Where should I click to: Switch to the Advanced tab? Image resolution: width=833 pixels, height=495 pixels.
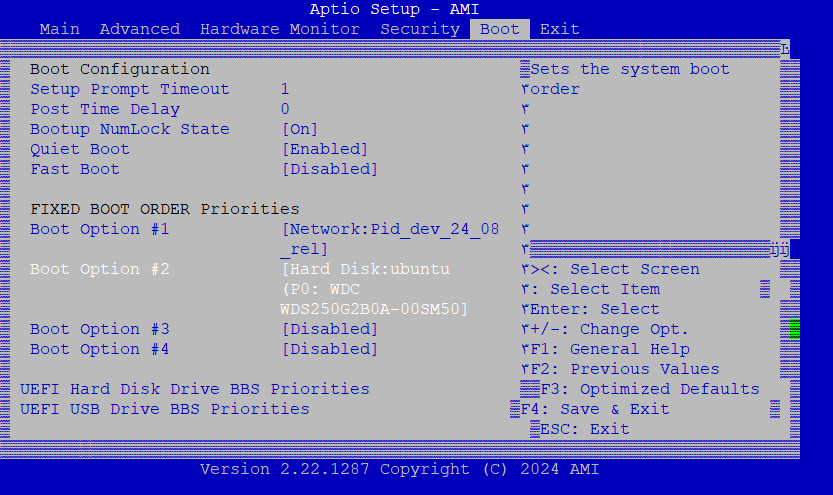[x=140, y=29]
